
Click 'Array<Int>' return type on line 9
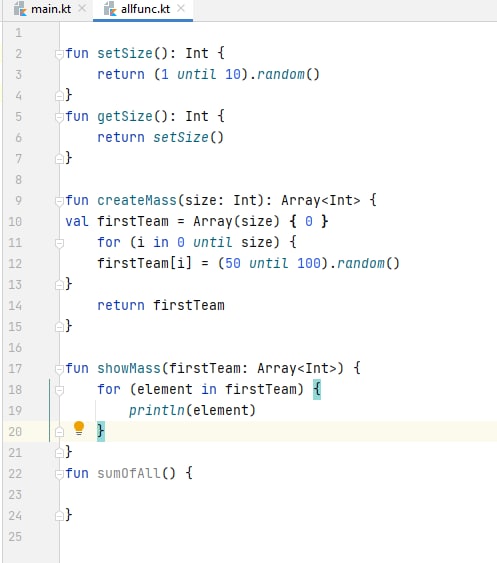pos(320,200)
